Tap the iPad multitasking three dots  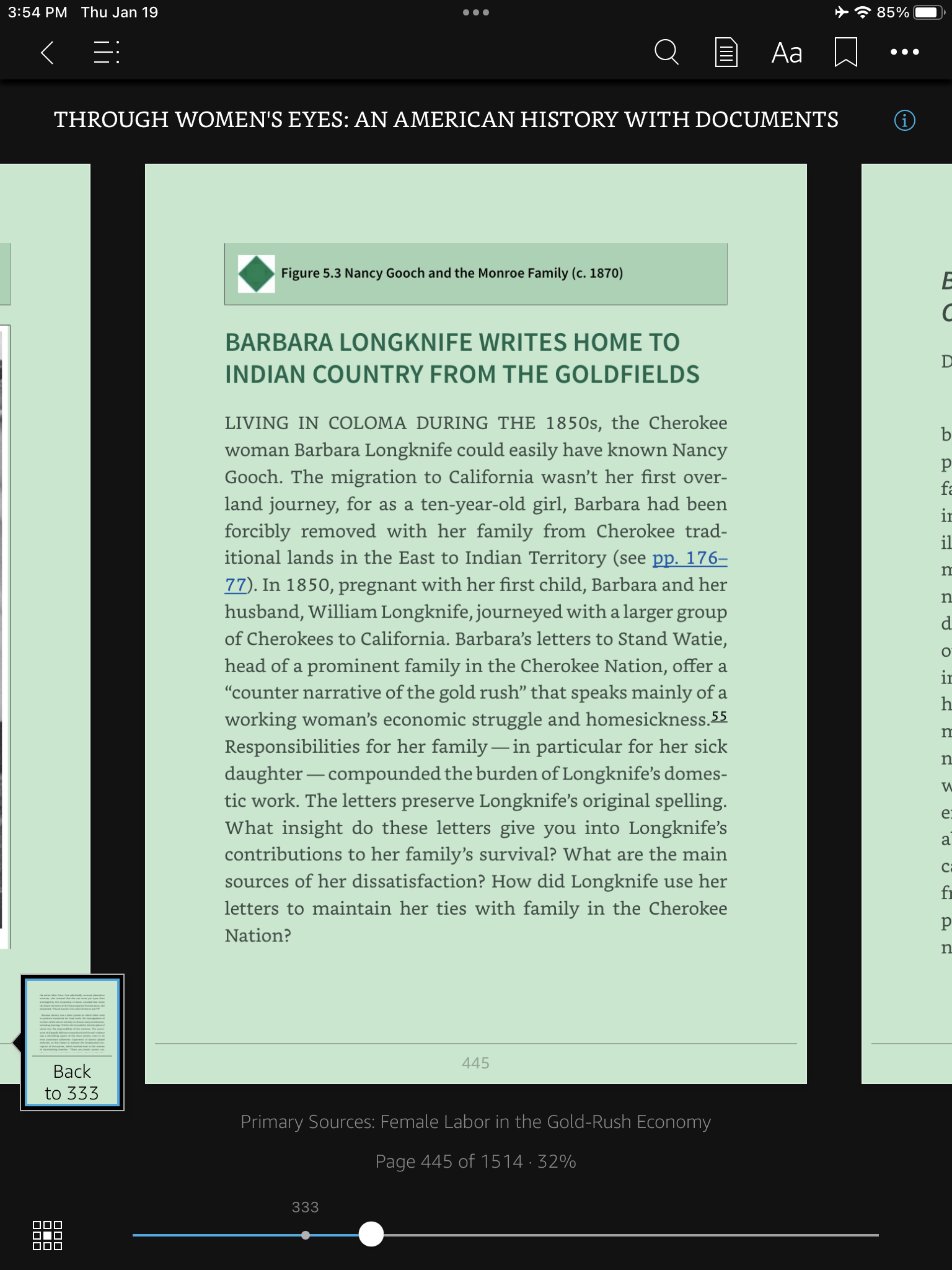(x=476, y=12)
